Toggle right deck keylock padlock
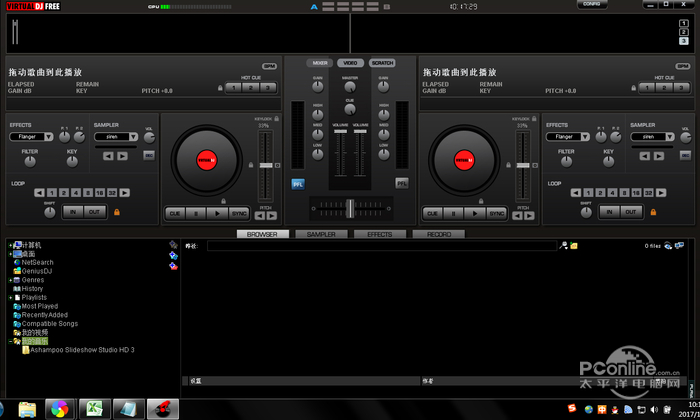This screenshot has width=700, height=420. point(534,119)
